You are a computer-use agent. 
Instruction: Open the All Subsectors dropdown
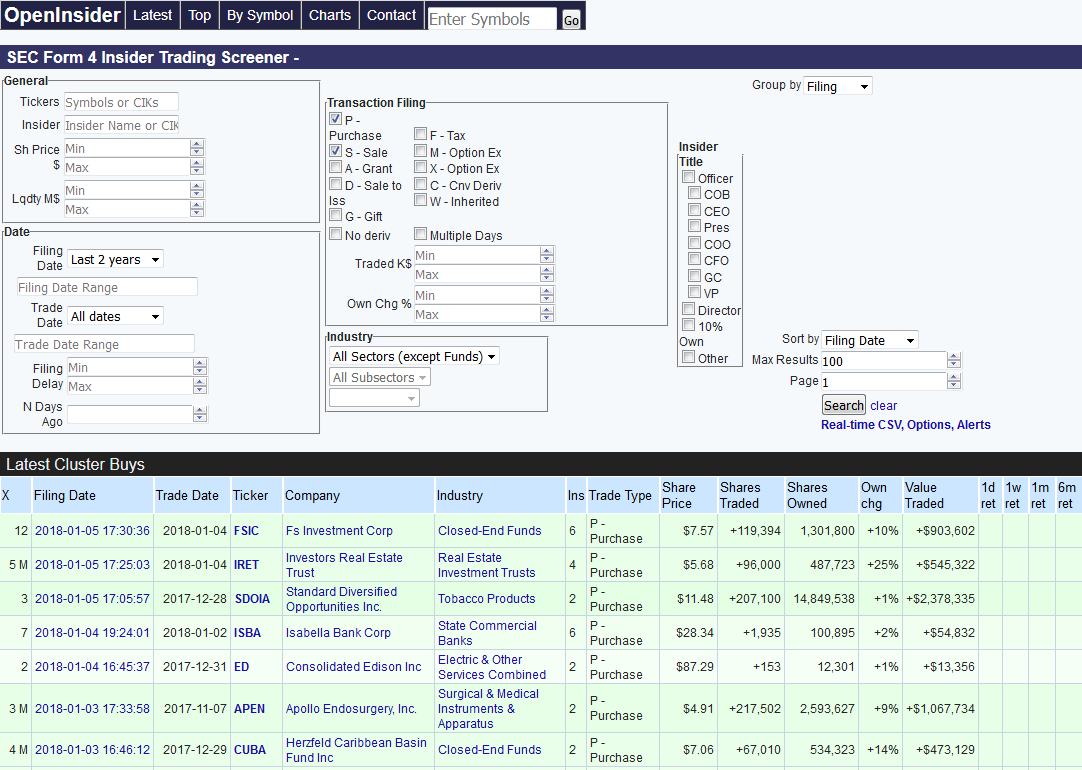380,377
